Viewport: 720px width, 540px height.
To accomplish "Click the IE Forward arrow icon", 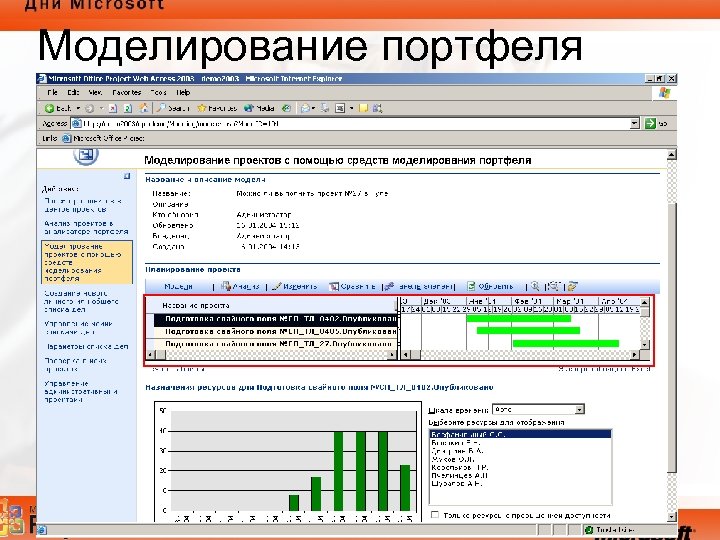I will tap(90, 108).
